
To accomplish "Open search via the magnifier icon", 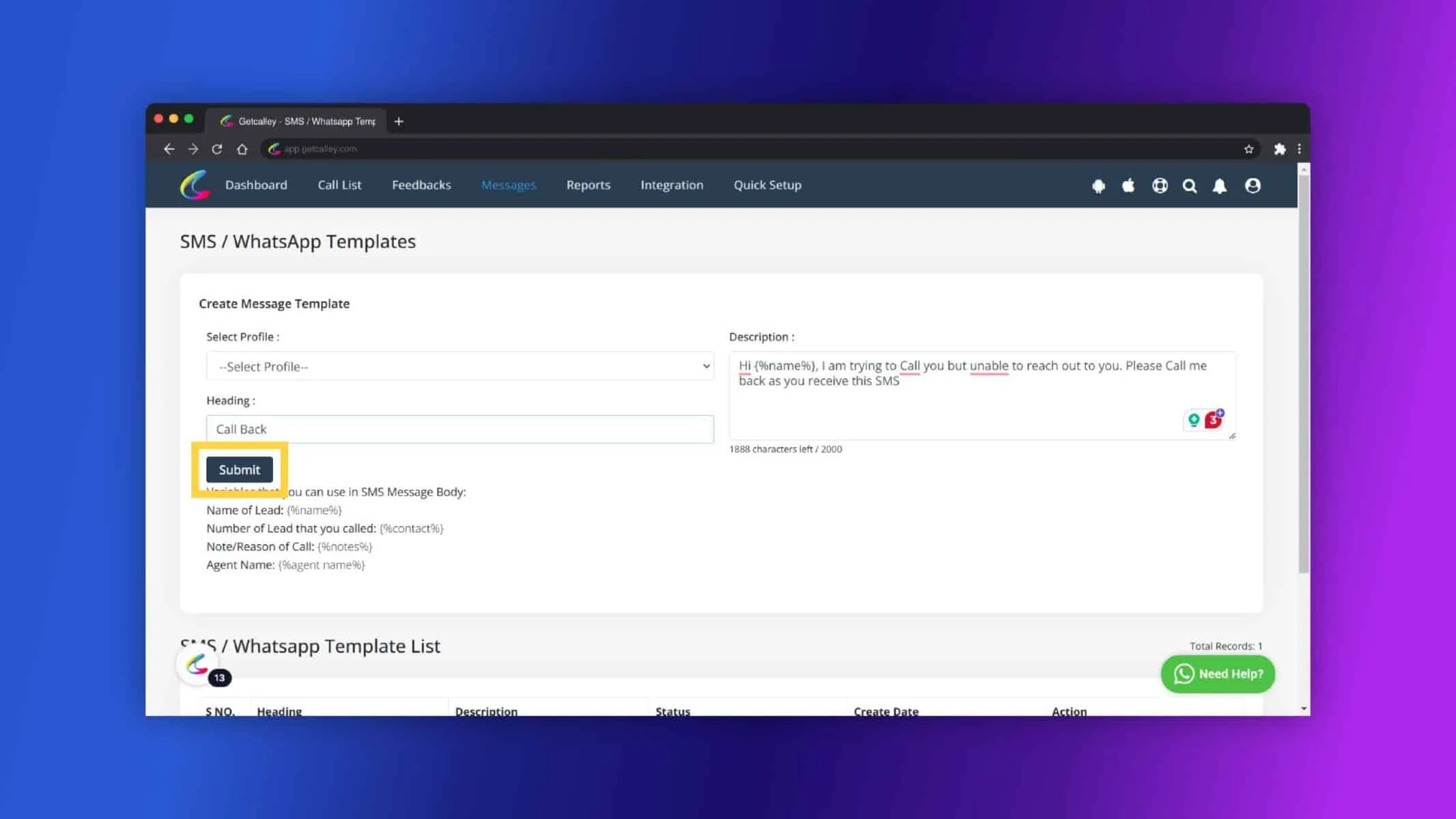I will tap(1190, 186).
